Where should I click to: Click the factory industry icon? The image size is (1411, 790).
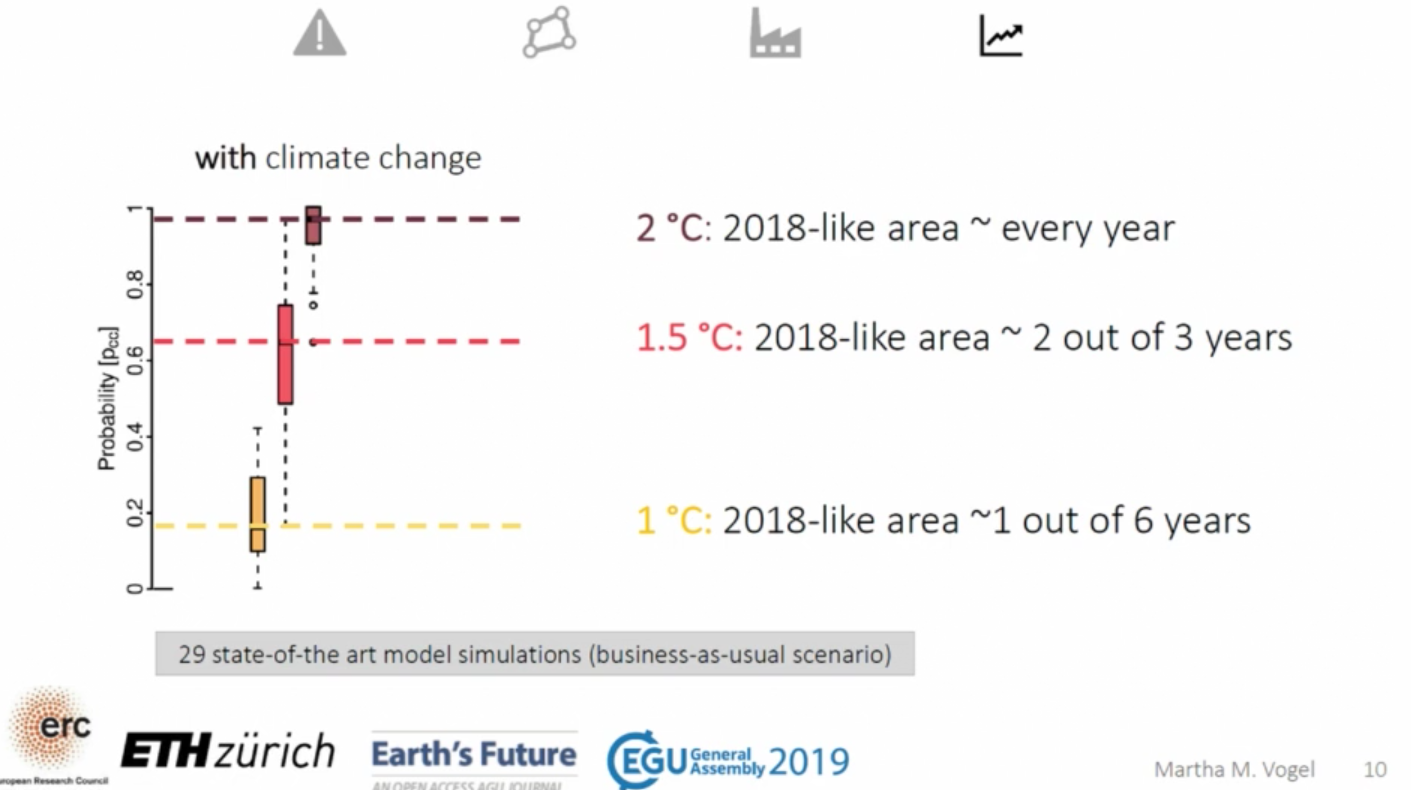[x=775, y=34]
